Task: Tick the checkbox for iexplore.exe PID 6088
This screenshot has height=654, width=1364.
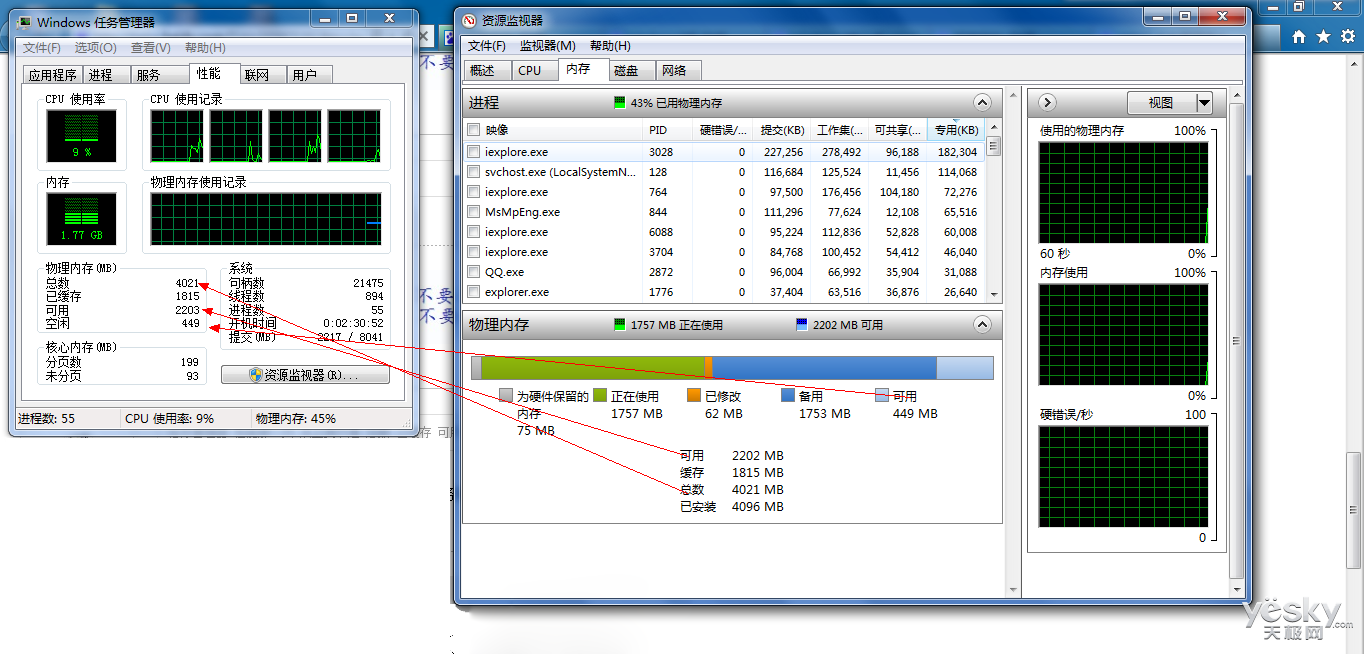Action: point(474,232)
